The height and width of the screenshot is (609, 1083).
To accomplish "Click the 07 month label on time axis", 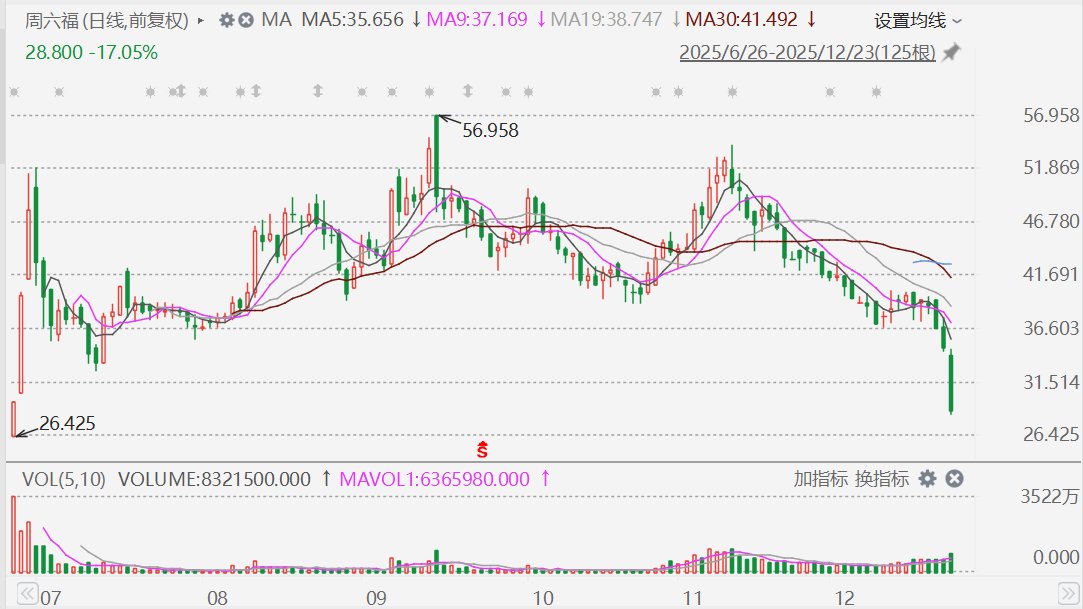I will click(x=50, y=598).
